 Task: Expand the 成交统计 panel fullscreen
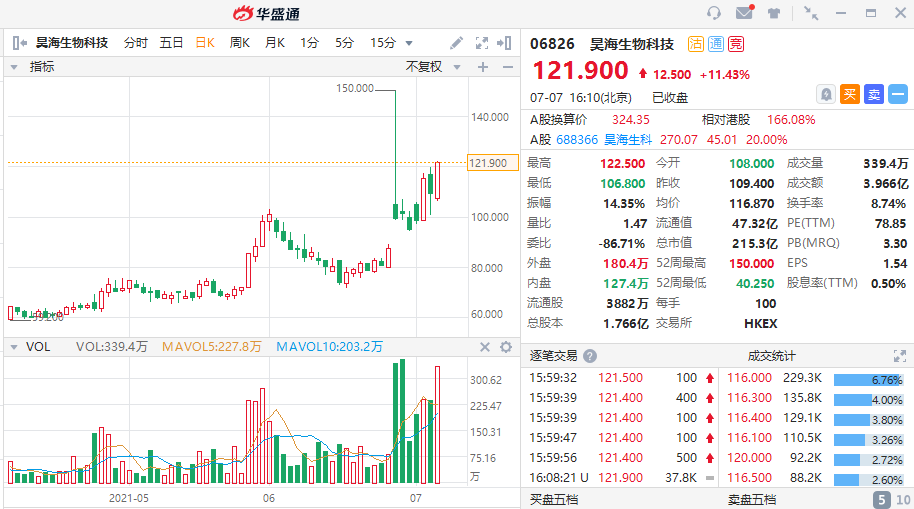[x=900, y=356]
